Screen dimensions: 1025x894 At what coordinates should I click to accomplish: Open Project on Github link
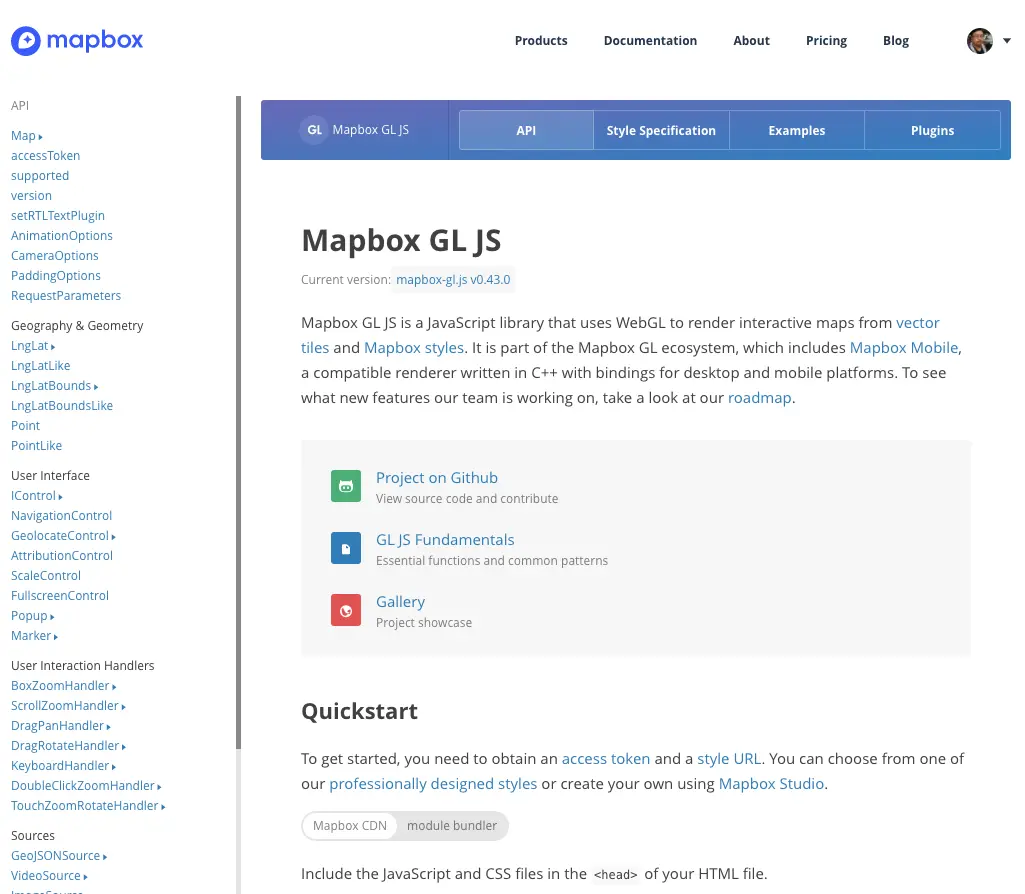437,478
